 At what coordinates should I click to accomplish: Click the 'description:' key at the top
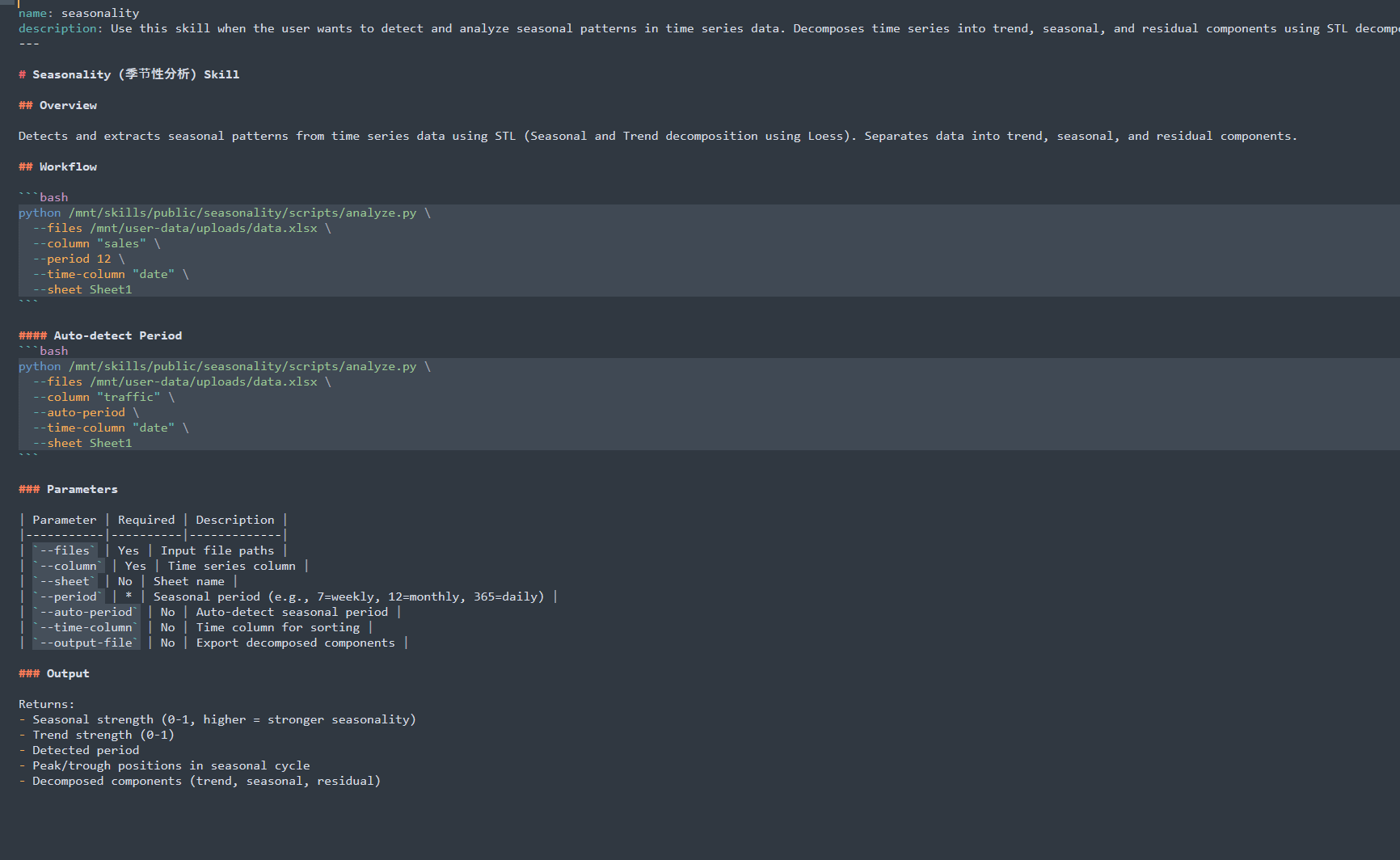click(x=61, y=28)
